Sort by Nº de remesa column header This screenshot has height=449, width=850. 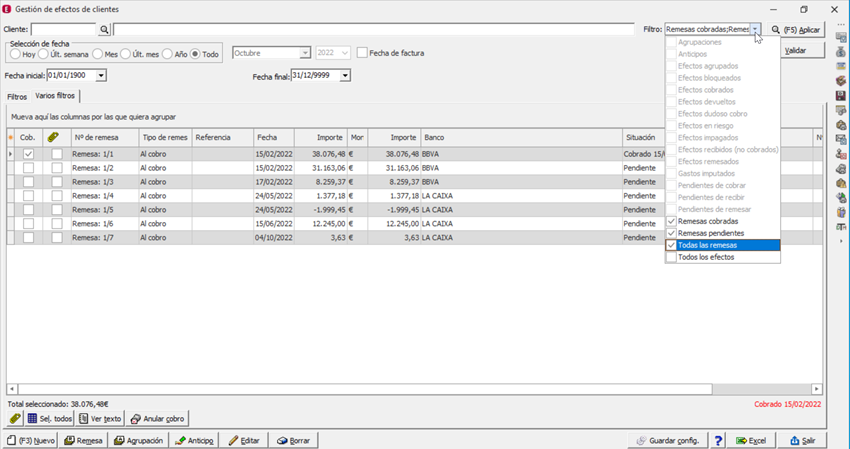coord(105,138)
